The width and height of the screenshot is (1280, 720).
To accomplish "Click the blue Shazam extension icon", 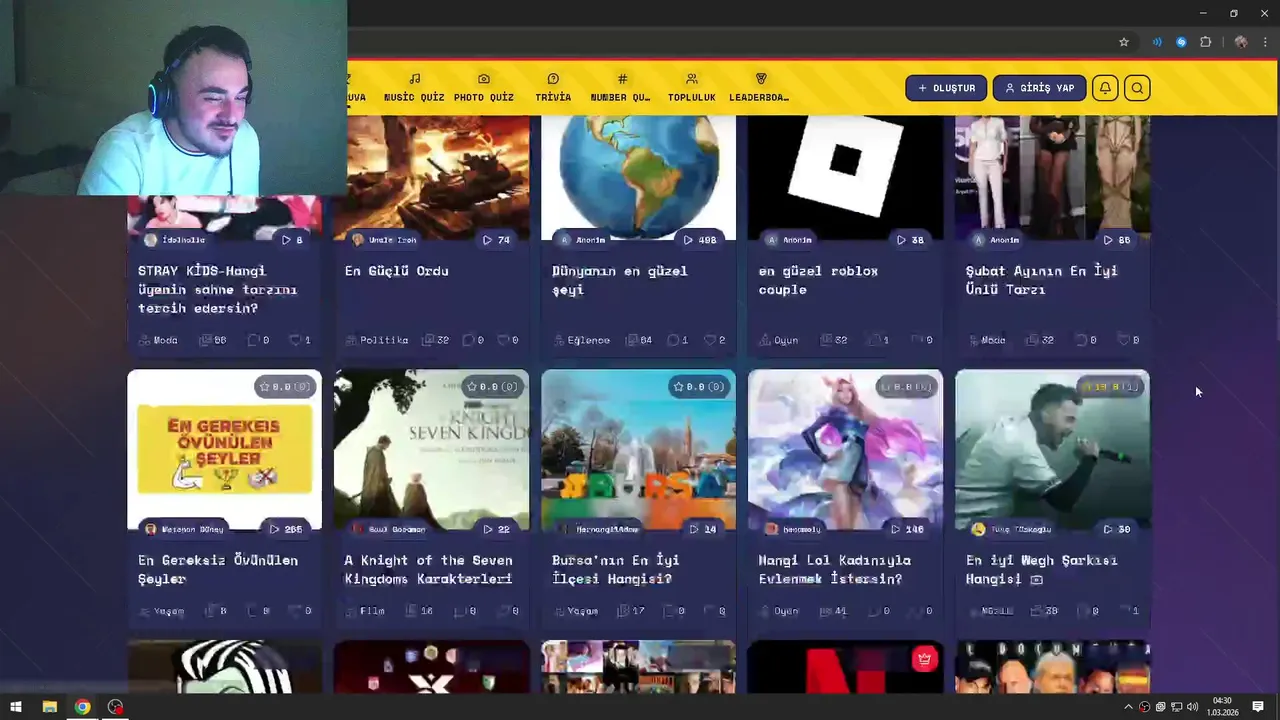I will (x=1181, y=42).
